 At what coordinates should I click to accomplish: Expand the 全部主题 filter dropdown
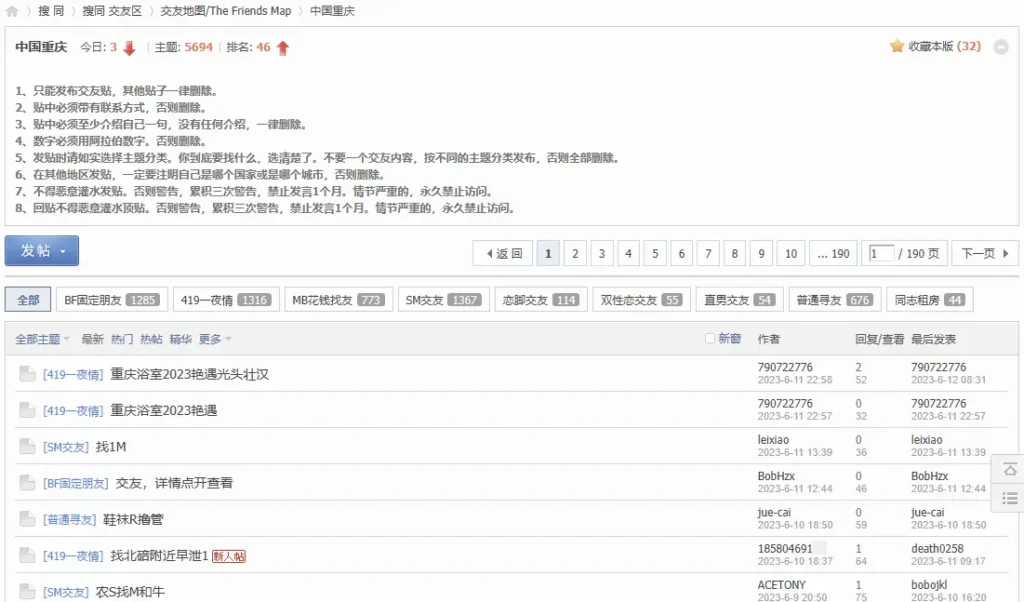pyautogui.click(x=42, y=339)
